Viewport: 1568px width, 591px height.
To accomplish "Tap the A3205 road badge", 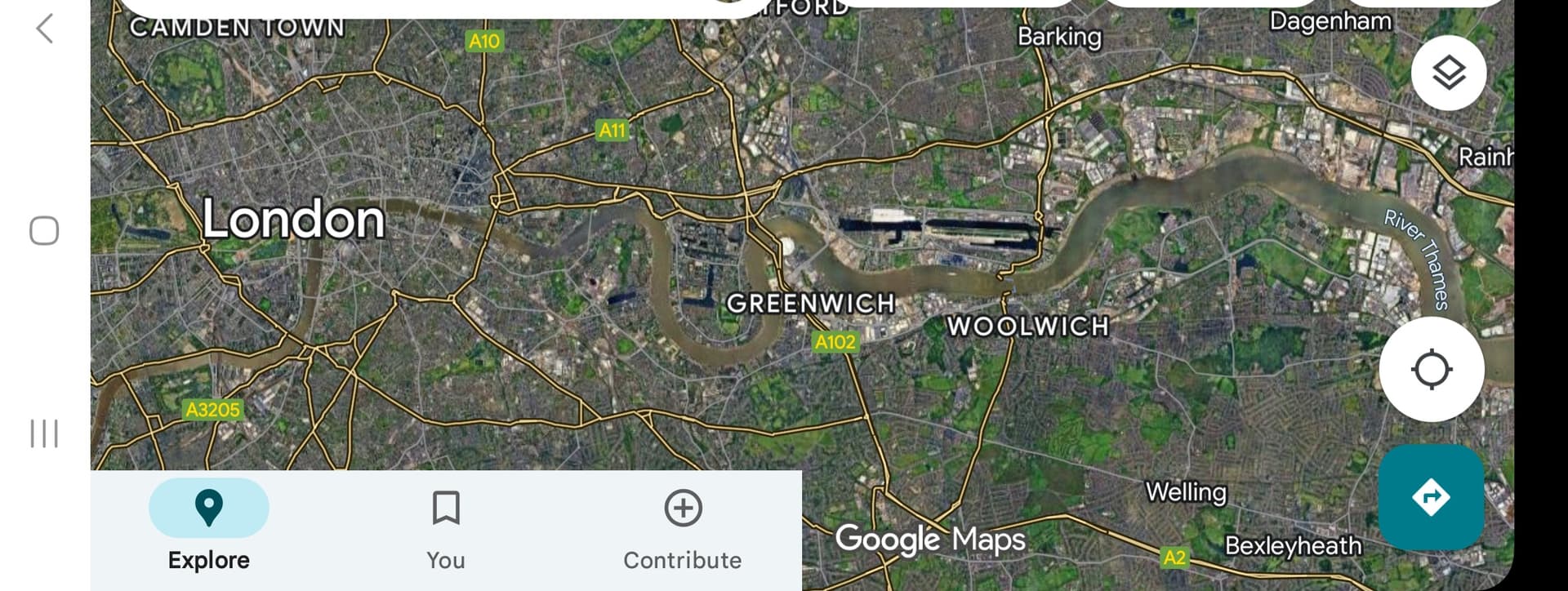I will click(x=212, y=410).
